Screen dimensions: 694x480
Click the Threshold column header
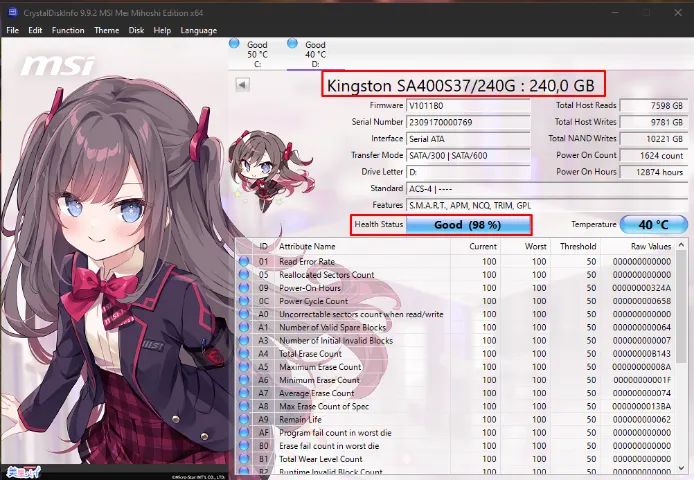(x=575, y=246)
